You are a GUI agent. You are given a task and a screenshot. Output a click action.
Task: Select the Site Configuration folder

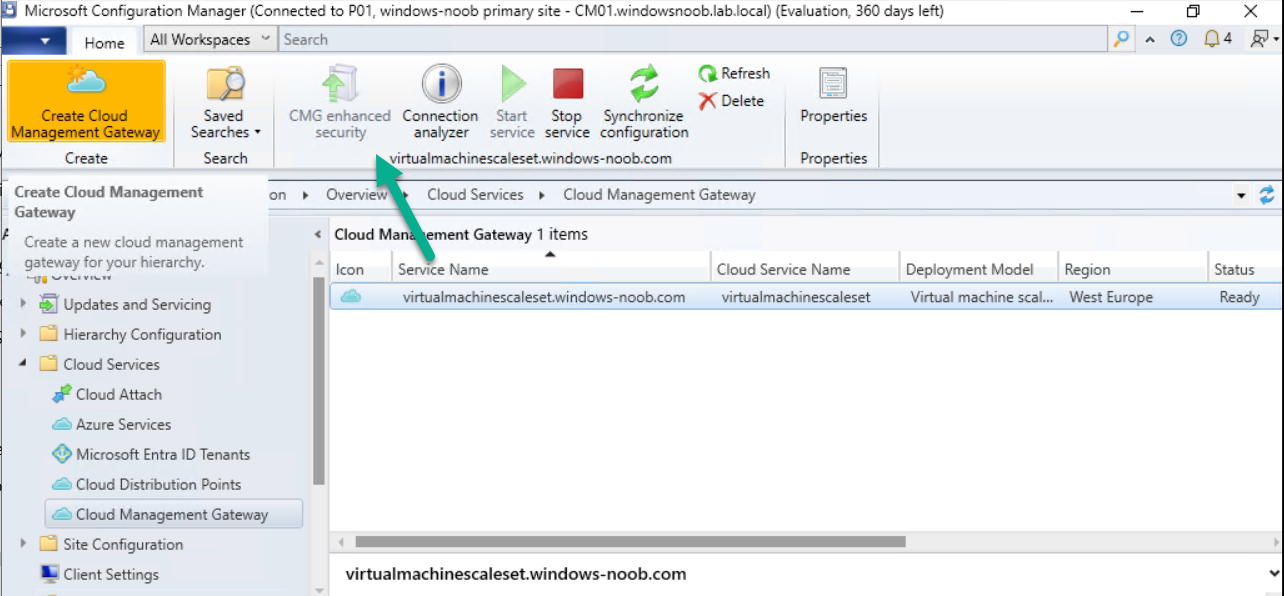coord(123,545)
